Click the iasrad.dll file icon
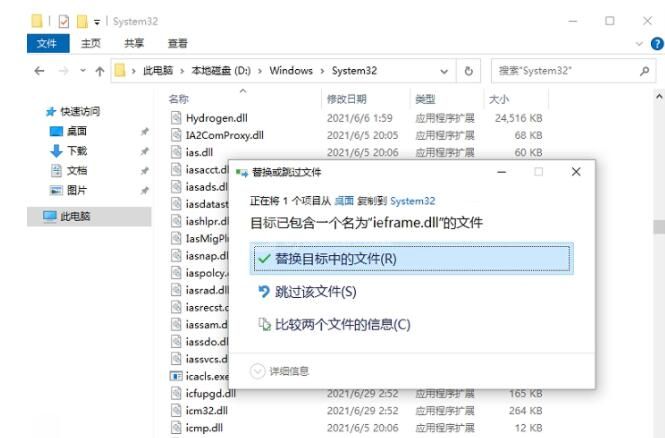 [x=176, y=290]
